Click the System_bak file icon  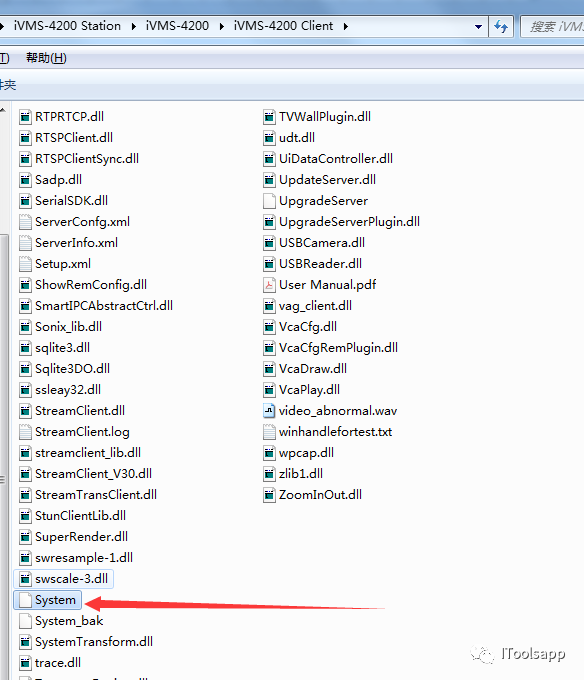click(26, 621)
